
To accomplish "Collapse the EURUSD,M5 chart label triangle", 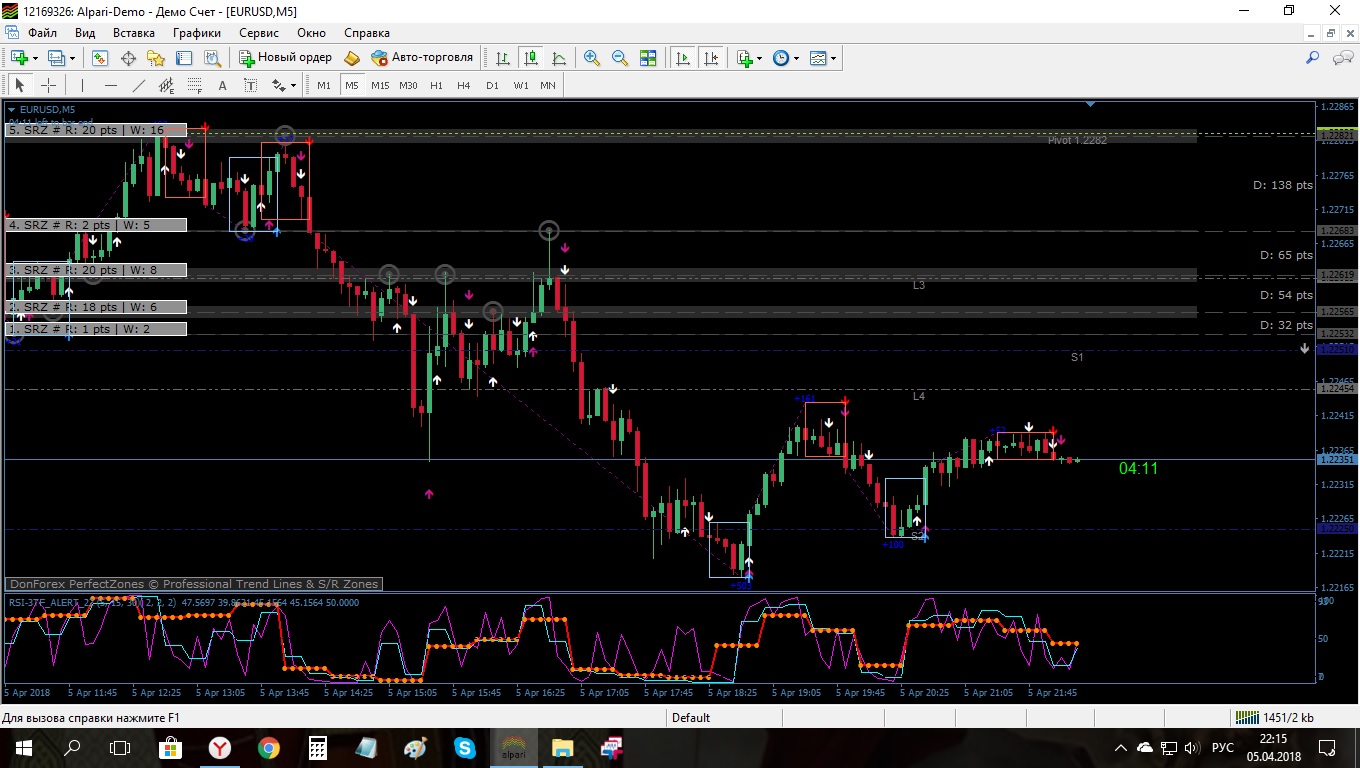I will pos(11,109).
